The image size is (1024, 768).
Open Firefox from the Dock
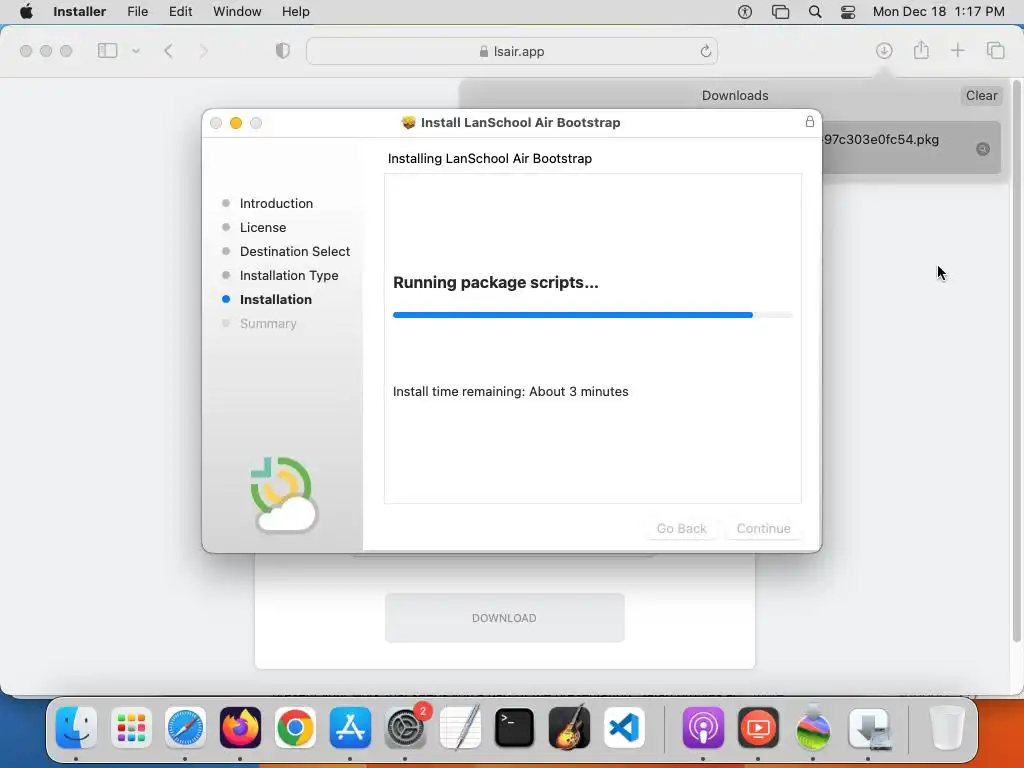coord(240,727)
